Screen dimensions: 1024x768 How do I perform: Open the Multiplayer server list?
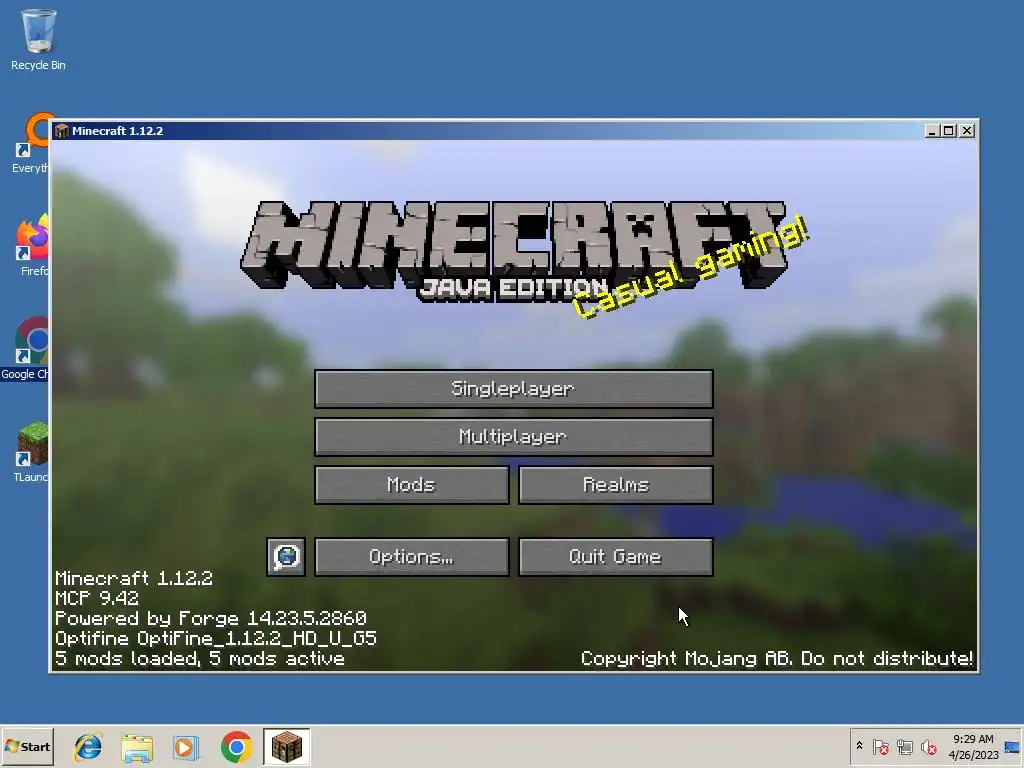click(513, 436)
